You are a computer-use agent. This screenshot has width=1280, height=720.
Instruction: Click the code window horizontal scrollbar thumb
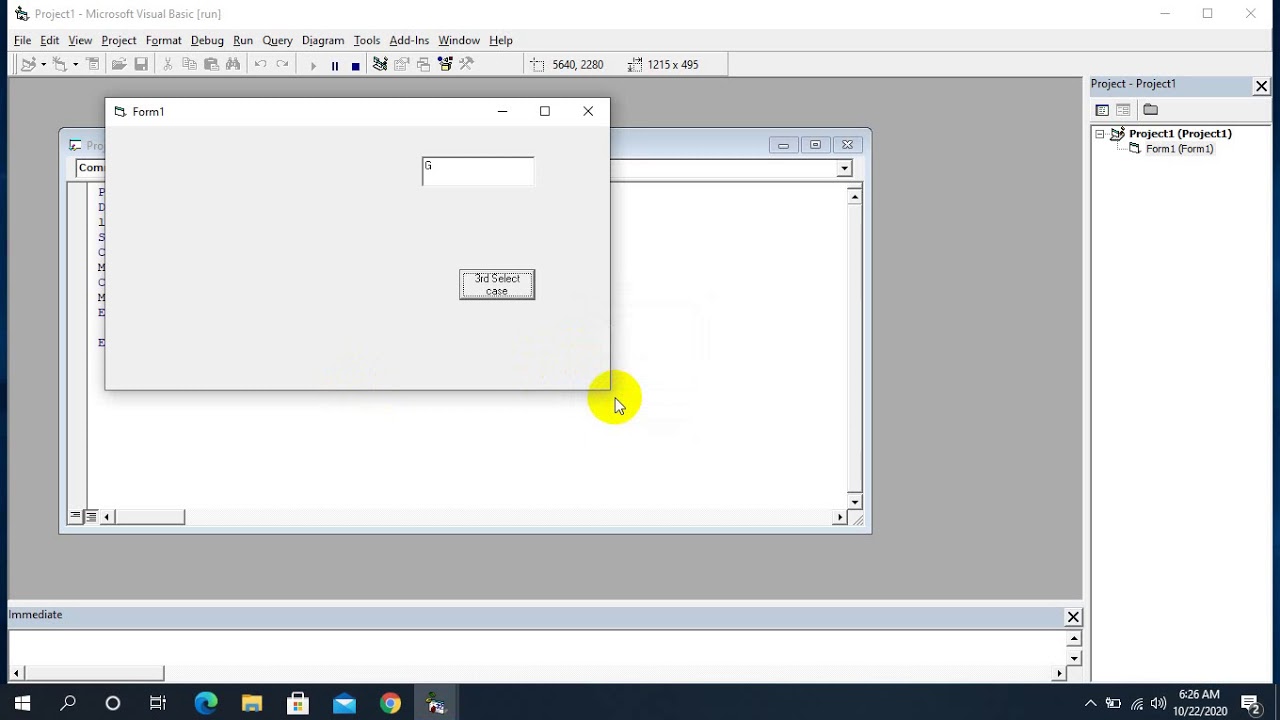(150, 517)
